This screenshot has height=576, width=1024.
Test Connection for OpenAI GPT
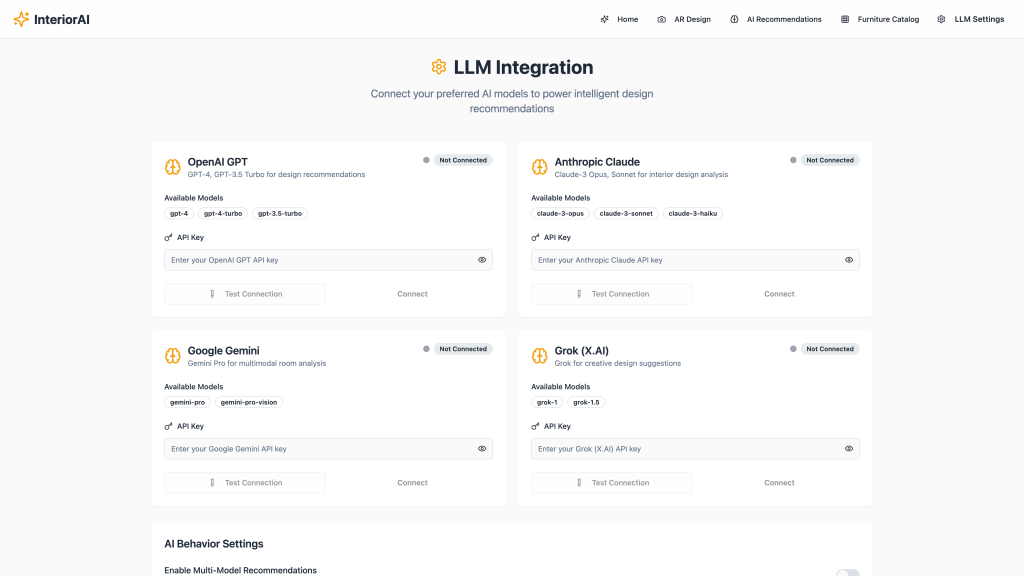(x=245, y=294)
